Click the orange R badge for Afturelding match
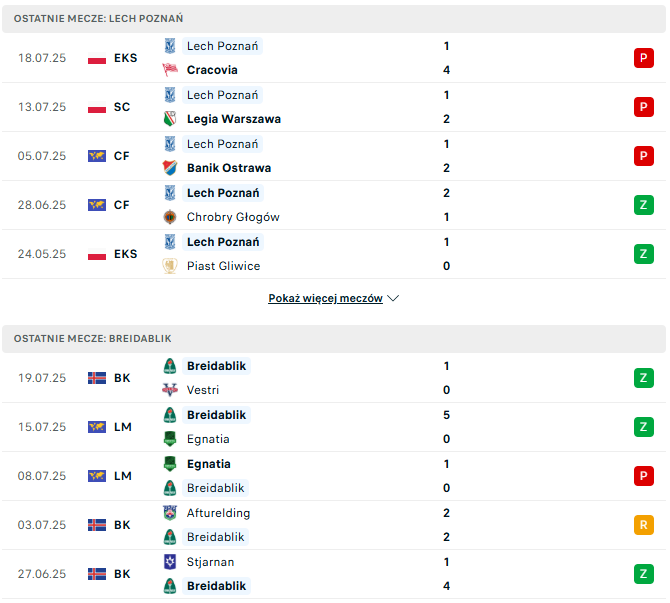This screenshot has width=670, height=603. click(x=644, y=525)
